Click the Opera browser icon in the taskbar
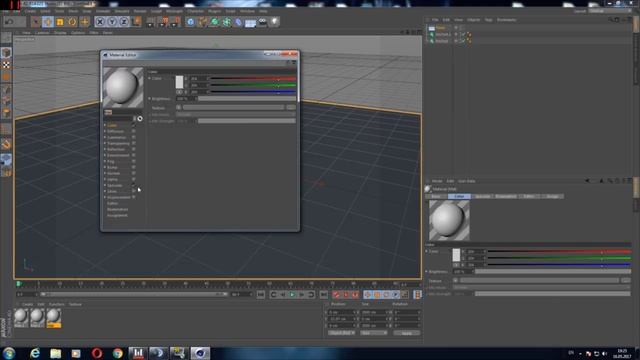The image size is (640, 360). pos(97,353)
